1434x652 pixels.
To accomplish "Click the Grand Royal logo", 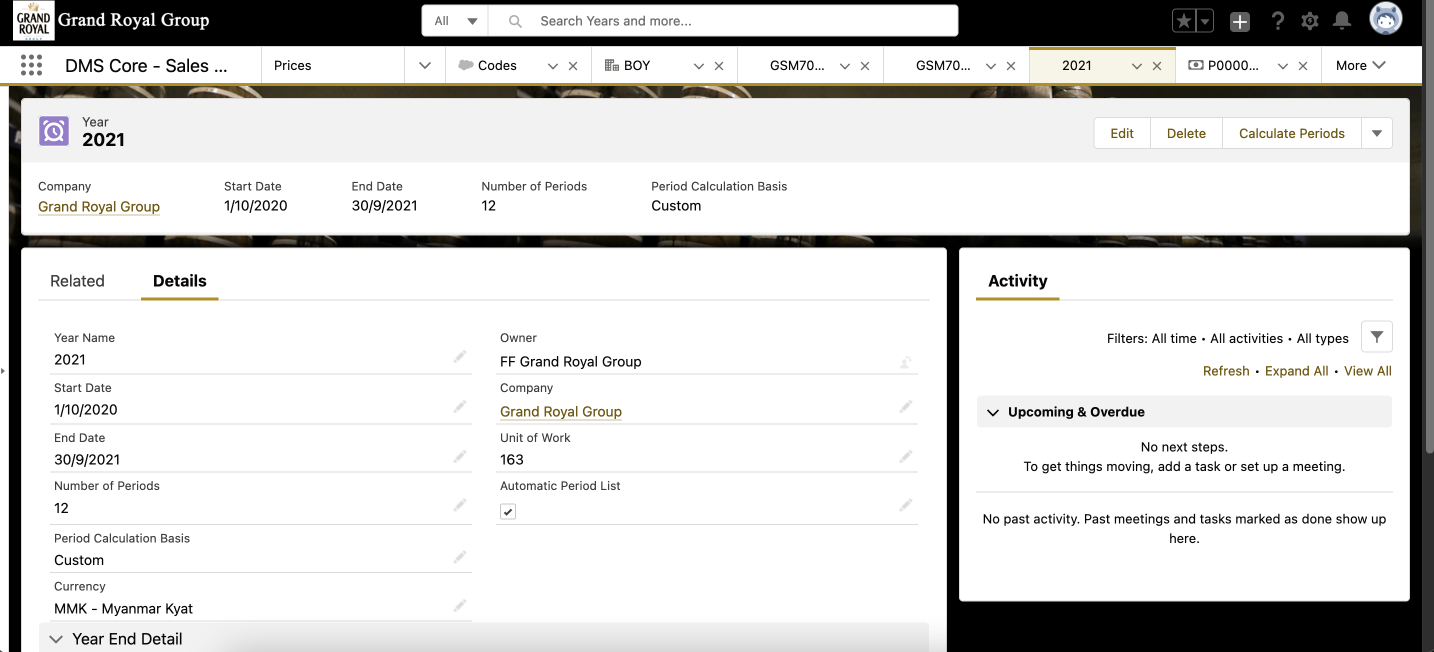I will tap(33, 20).
